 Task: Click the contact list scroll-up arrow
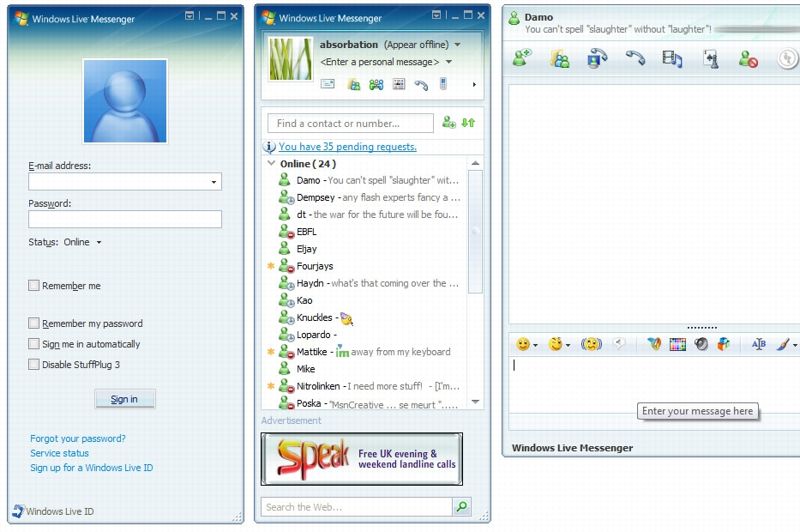point(475,163)
